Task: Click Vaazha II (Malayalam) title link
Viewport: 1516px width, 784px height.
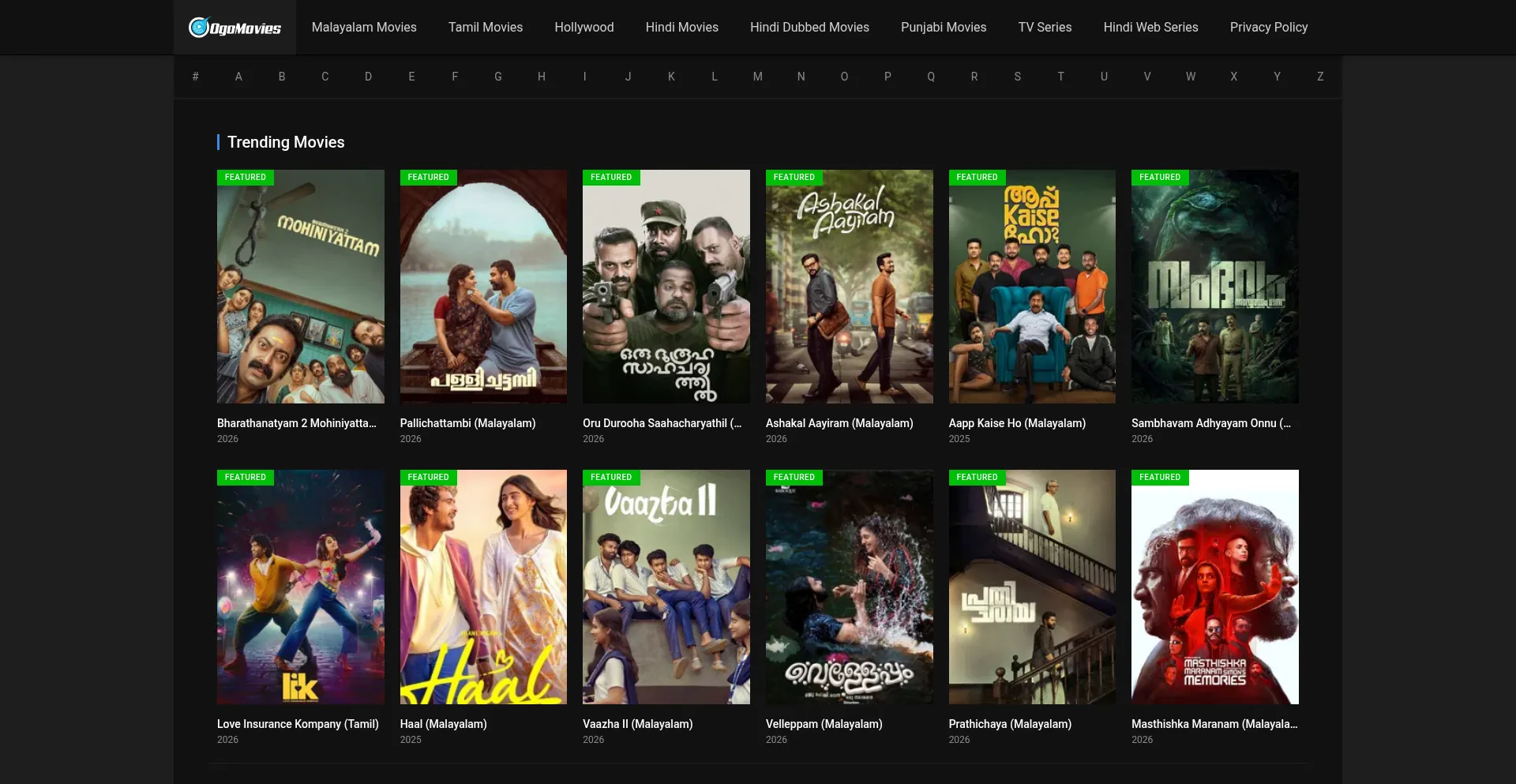Action: click(637, 724)
